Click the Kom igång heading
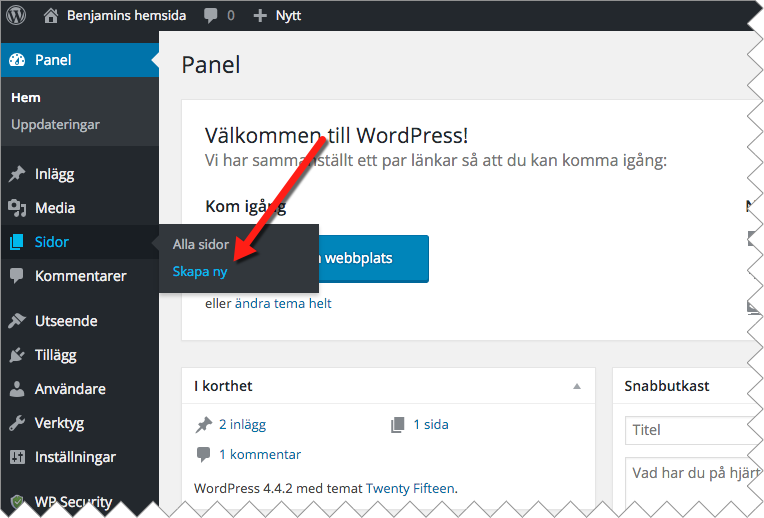The image size is (764, 518). click(x=246, y=207)
